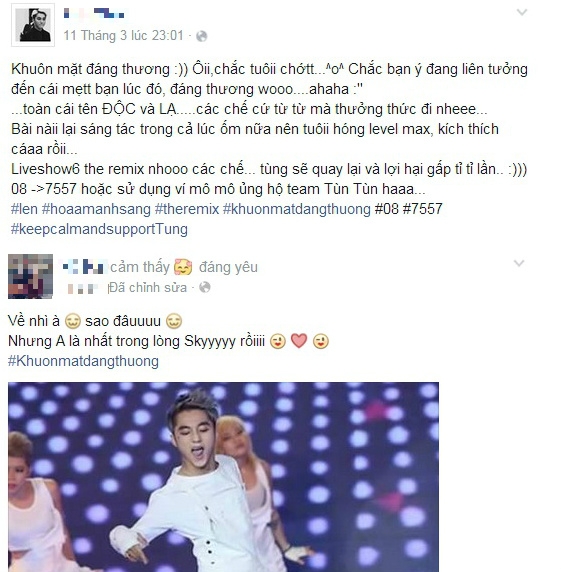Follow the #theremix hashtag link
This screenshot has height=572, width=561.
(187, 209)
